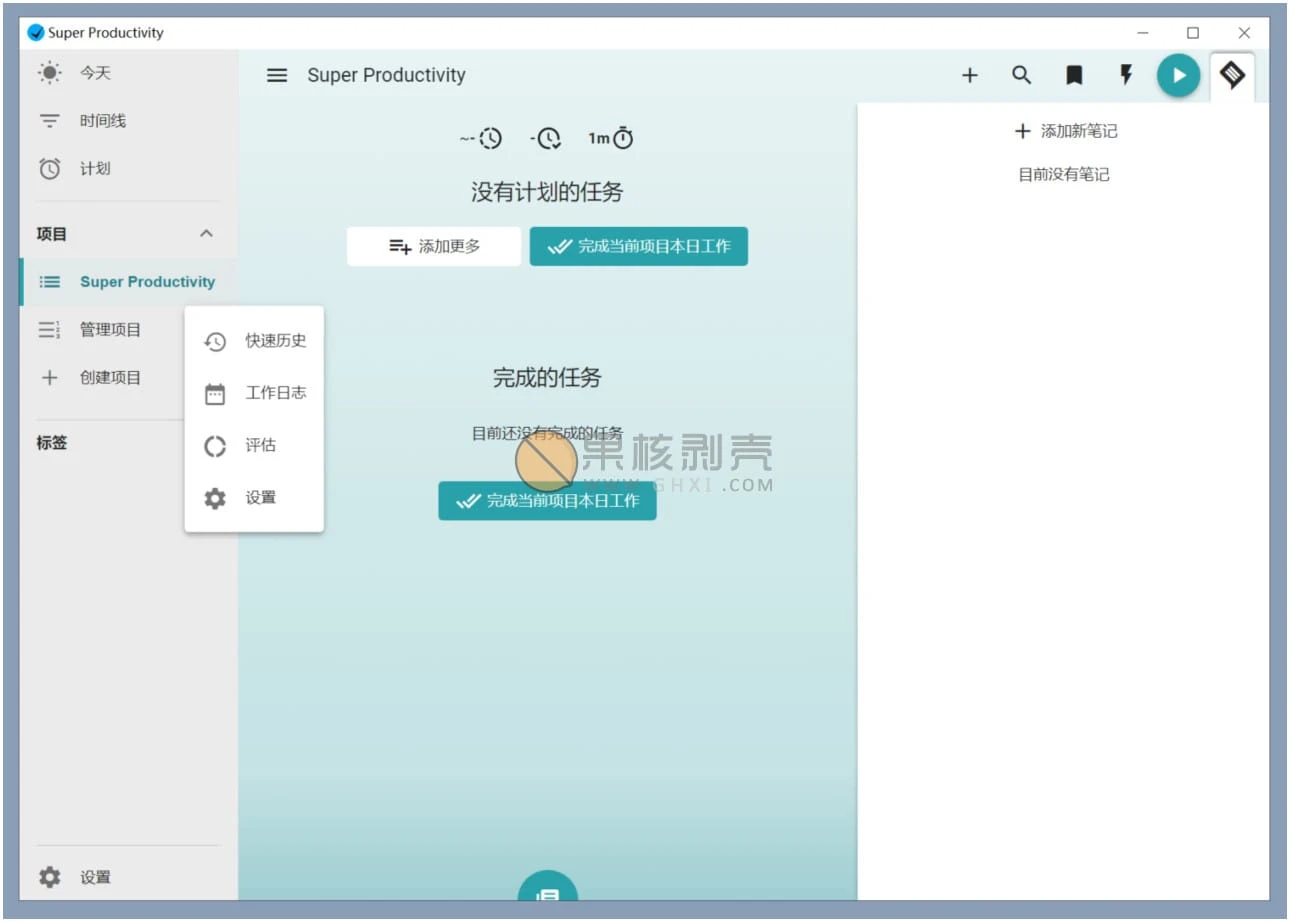This screenshot has width=1290, height=922.
Task: Expand the 标签 section in sidebar
Action: (x=51, y=443)
